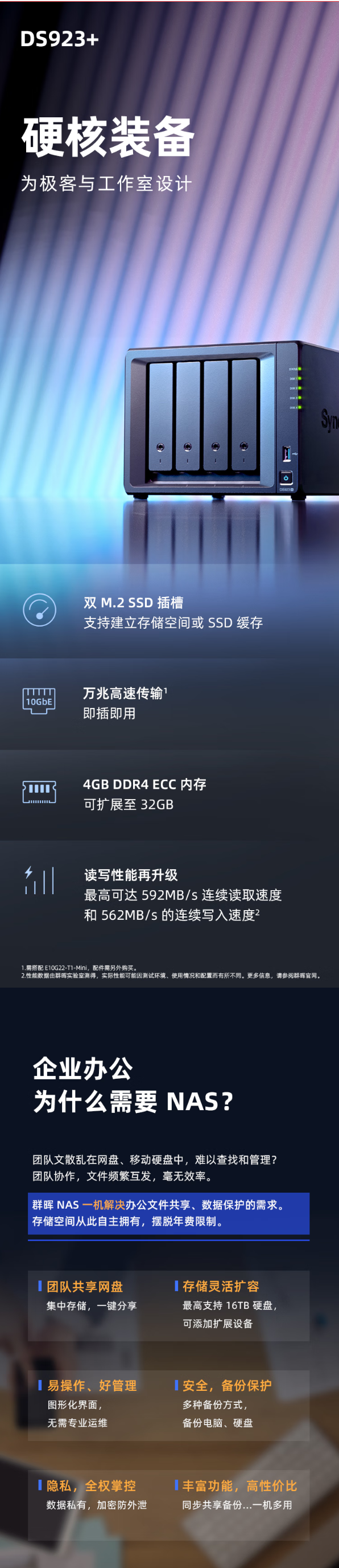Screen dimensions: 339x1568
Task: Click the power button on the NAS
Action: [286, 478]
